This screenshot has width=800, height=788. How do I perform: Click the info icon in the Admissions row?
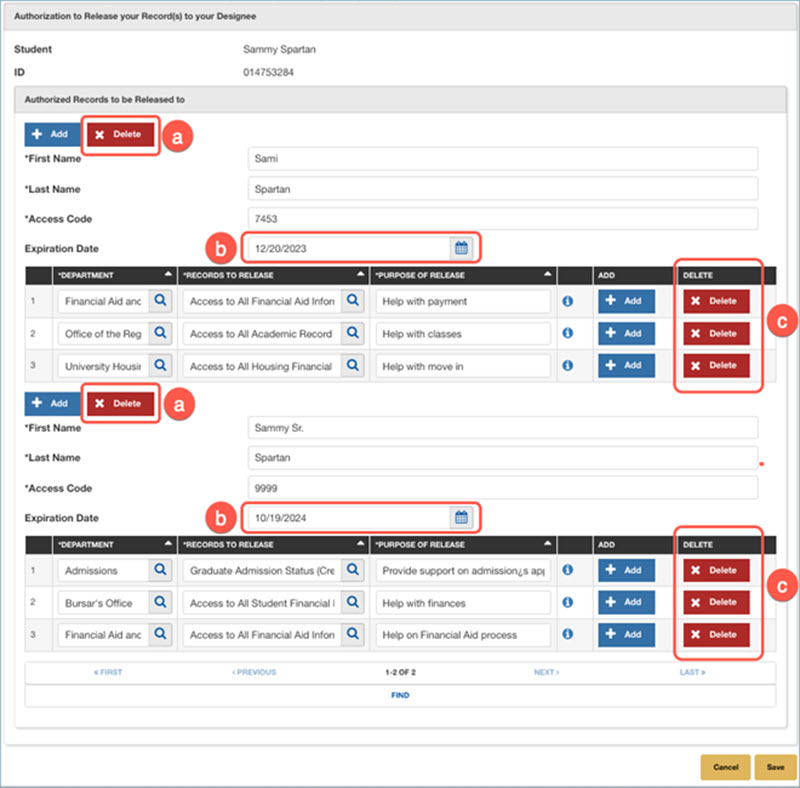pos(568,570)
